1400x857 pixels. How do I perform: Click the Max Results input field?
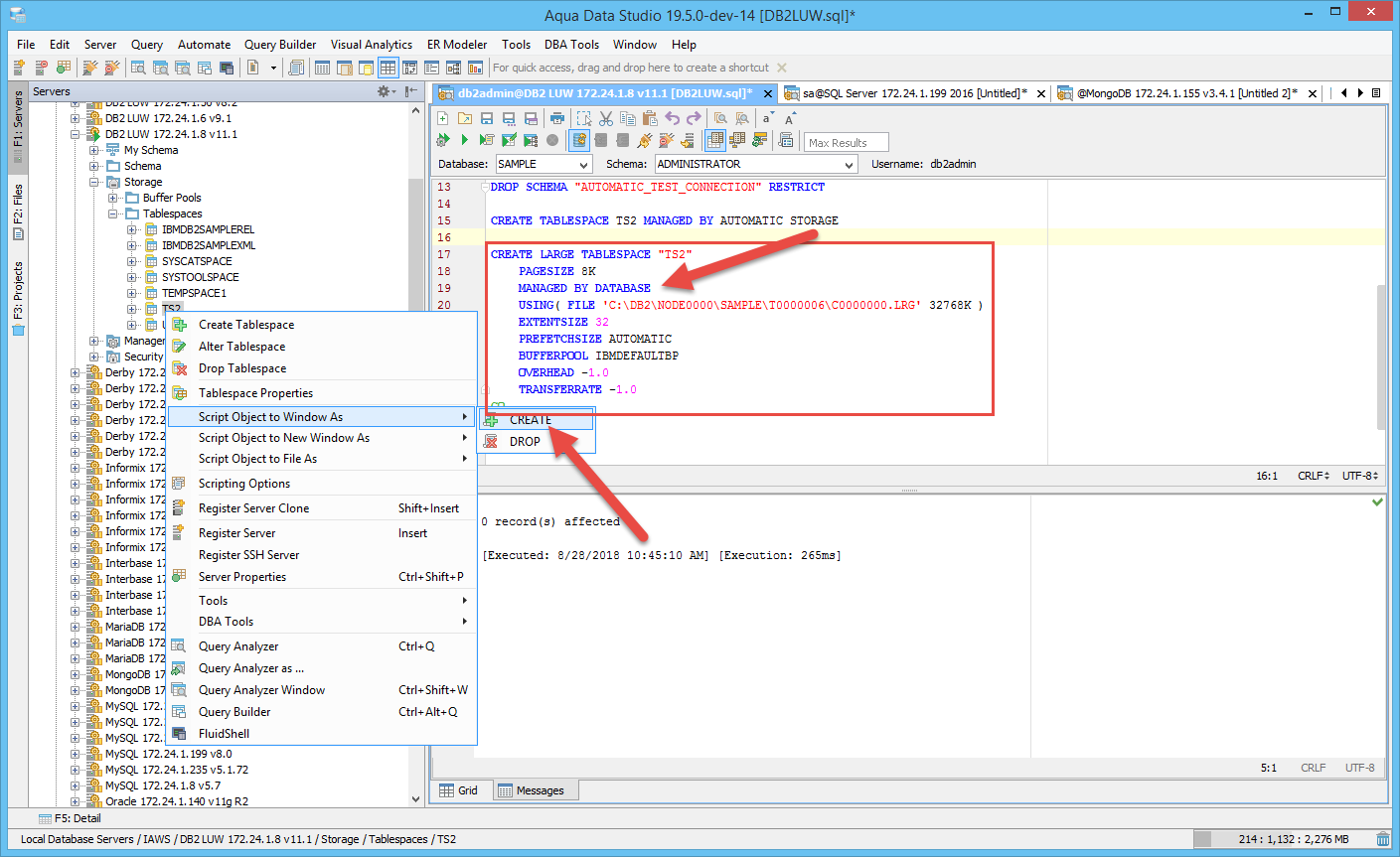[x=846, y=142]
